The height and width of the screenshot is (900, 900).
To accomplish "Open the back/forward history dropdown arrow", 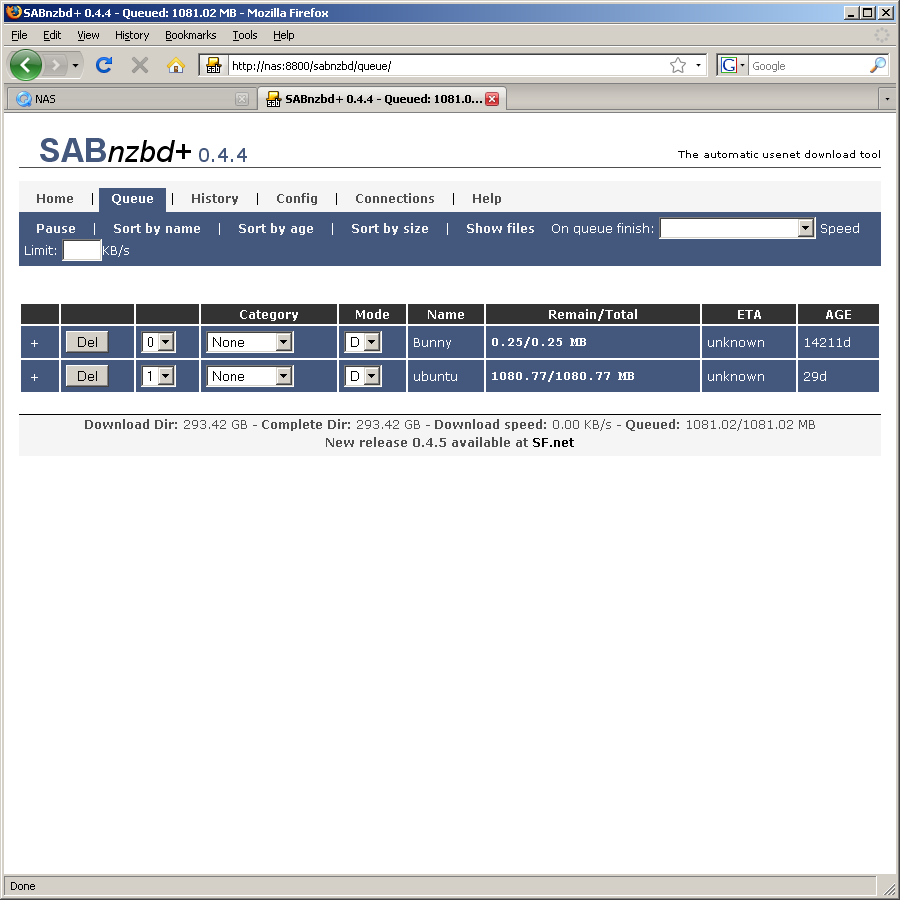I will 75,65.
